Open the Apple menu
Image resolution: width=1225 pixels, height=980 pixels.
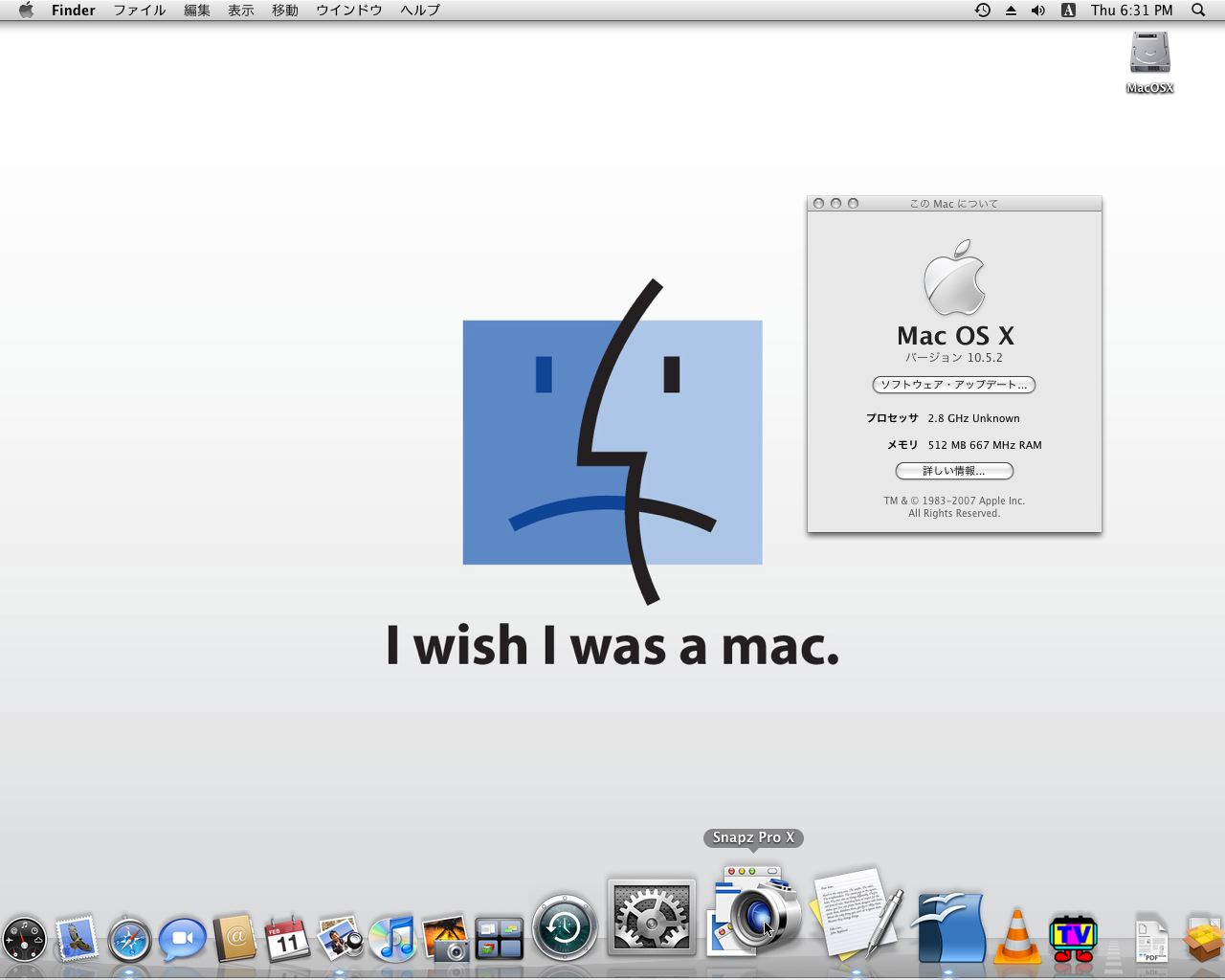point(26,10)
